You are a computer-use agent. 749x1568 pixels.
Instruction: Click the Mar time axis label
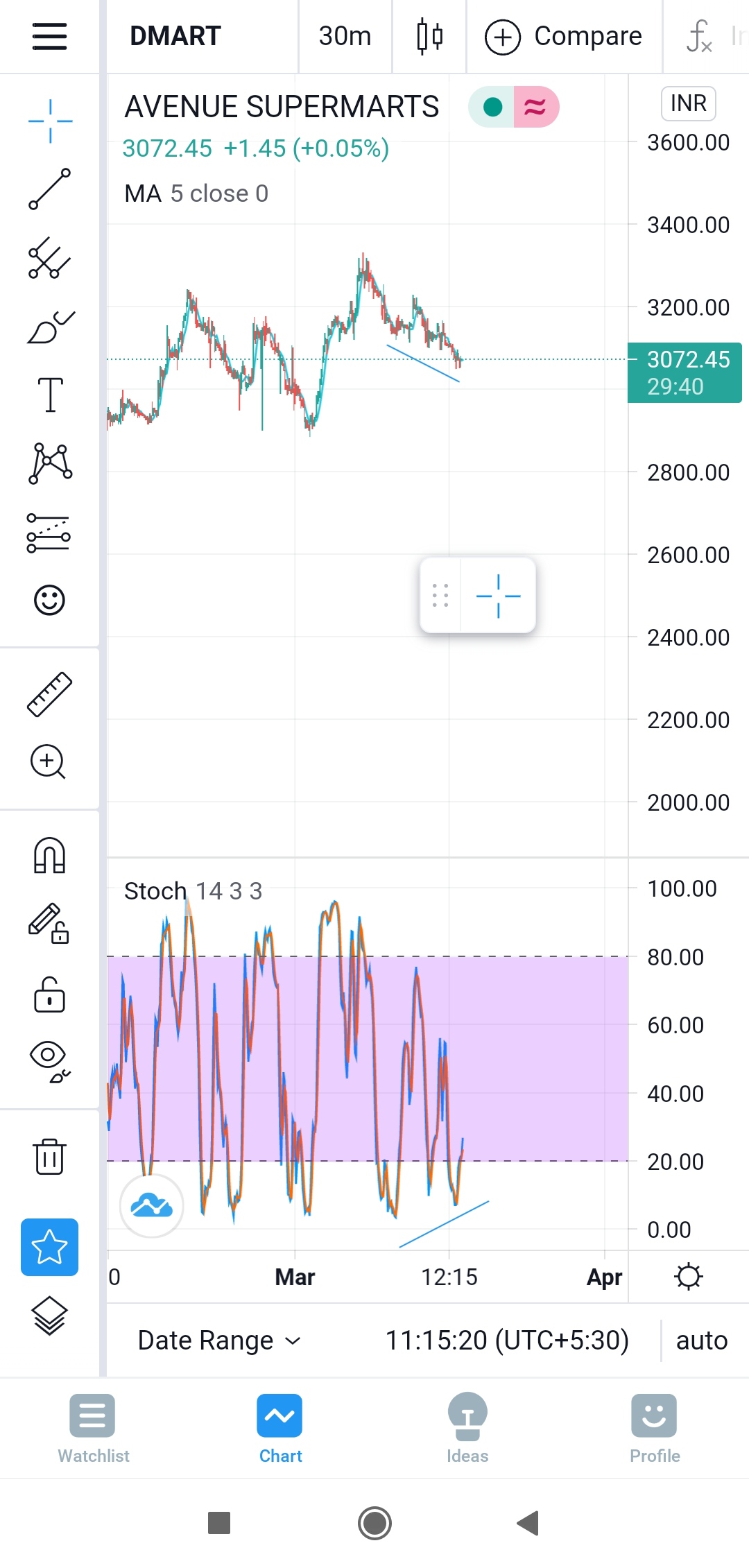click(295, 1277)
